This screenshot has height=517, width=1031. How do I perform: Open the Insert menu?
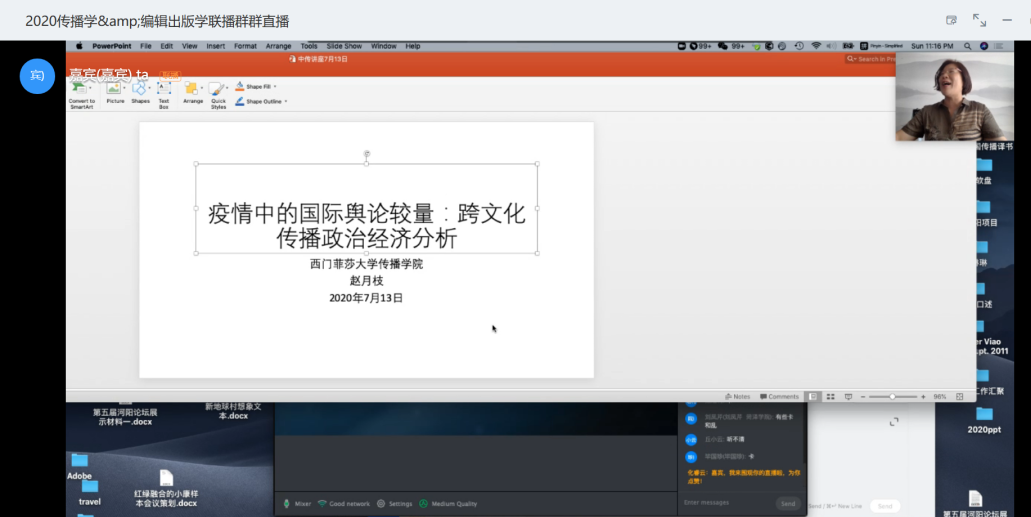(x=215, y=46)
